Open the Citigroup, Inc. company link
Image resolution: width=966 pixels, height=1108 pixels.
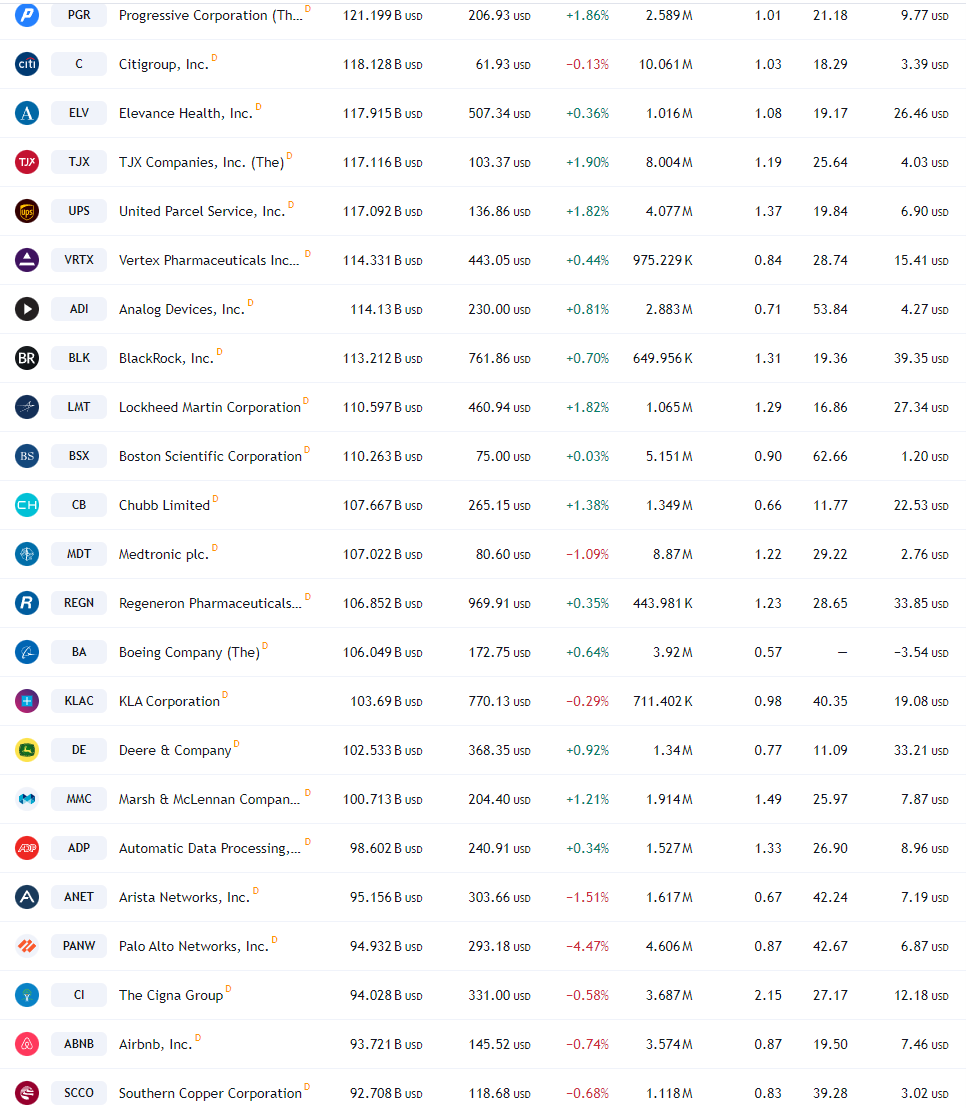(164, 65)
